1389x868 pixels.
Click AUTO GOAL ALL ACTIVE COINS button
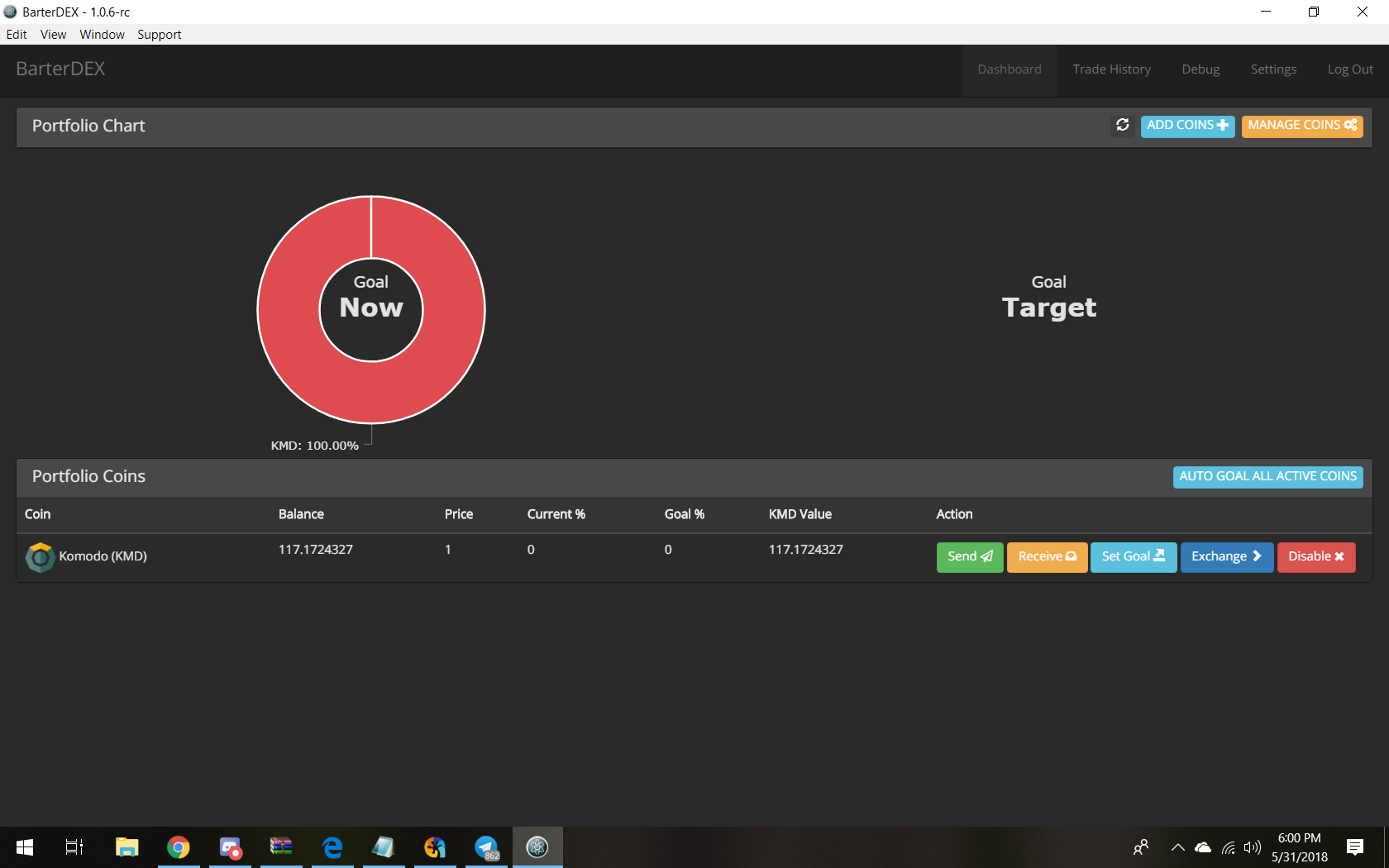click(1267, 477)
